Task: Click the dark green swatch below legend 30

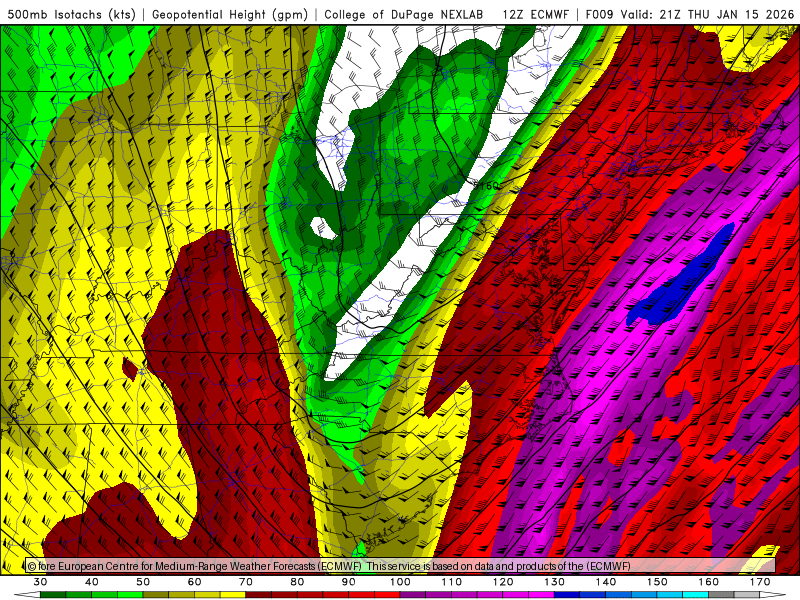Action: pyautogui.click(x=53, y=595)
